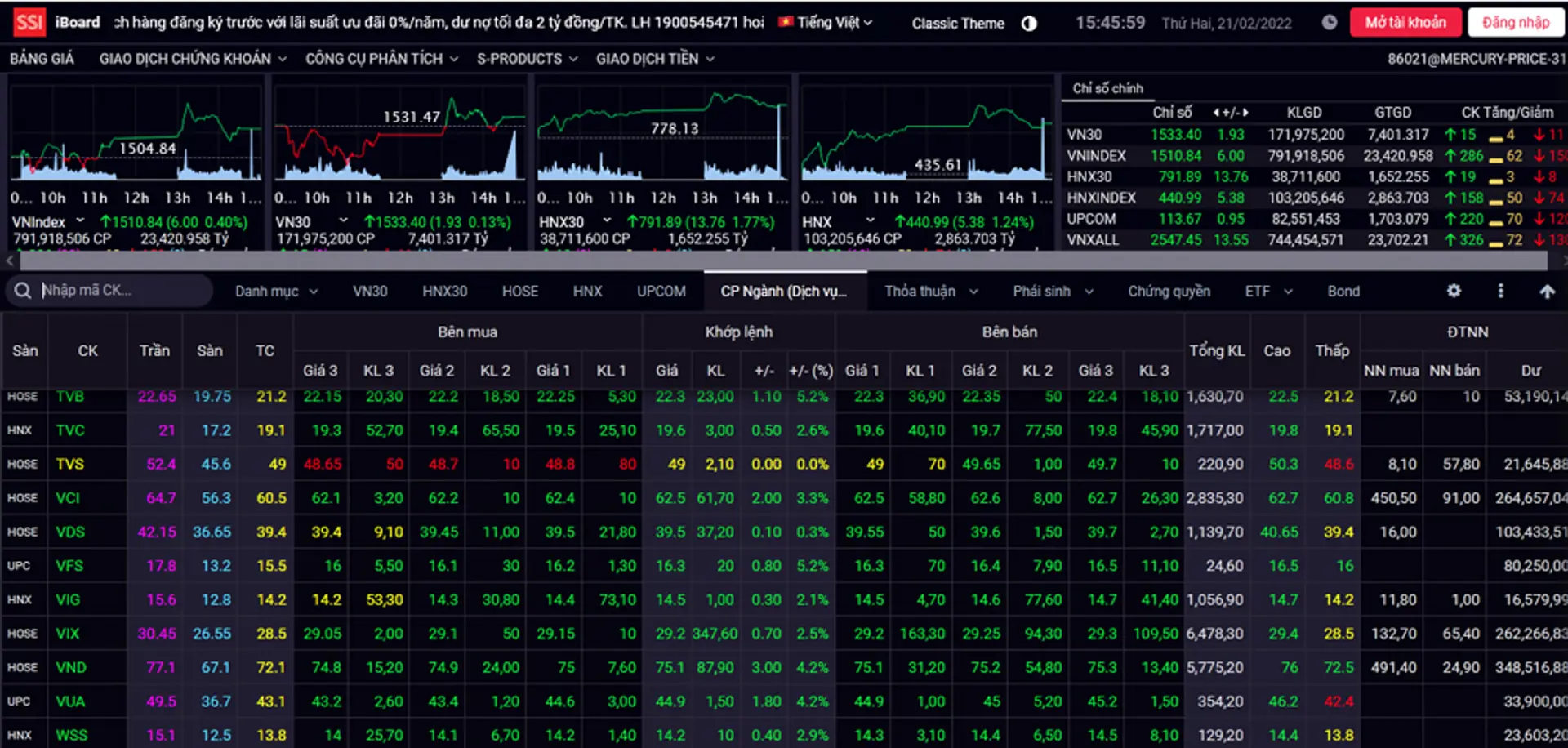Image resolution: width=1568 pixels, height=748 pixels.
Task: Open the clock history icon
Action: [x=1330, y=22]
